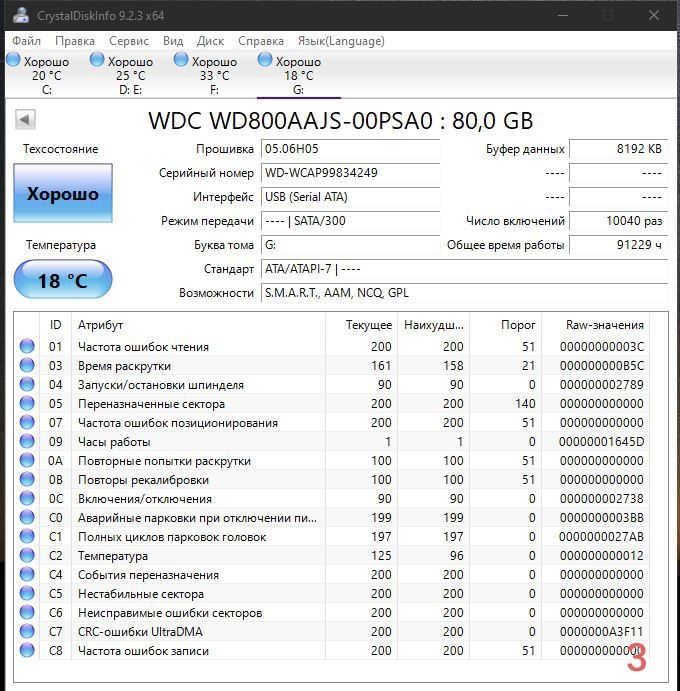Click status icon for C1 Полных циклов парковок

point(27,536)
